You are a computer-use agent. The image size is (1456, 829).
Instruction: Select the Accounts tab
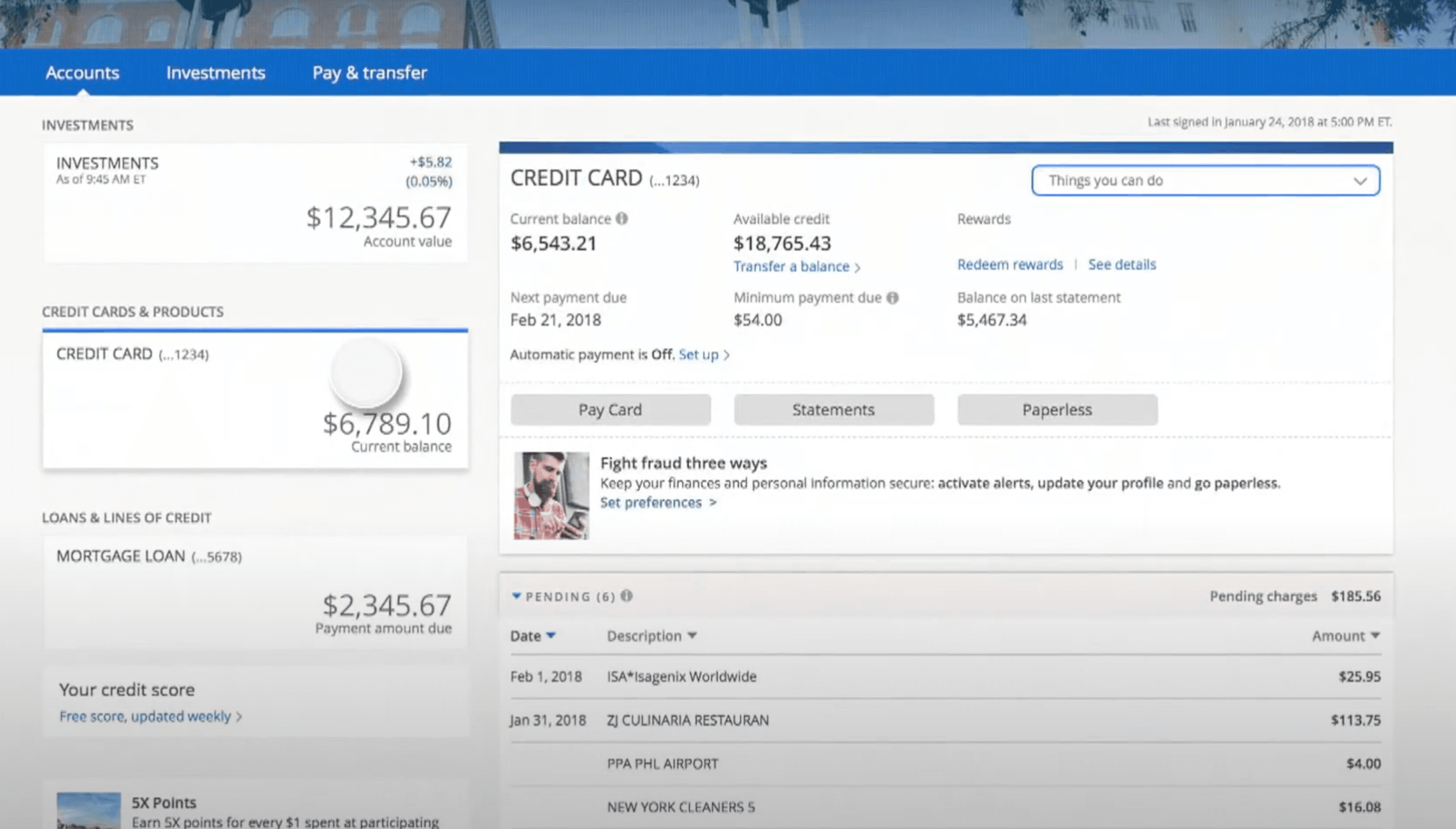click(82, 72)
